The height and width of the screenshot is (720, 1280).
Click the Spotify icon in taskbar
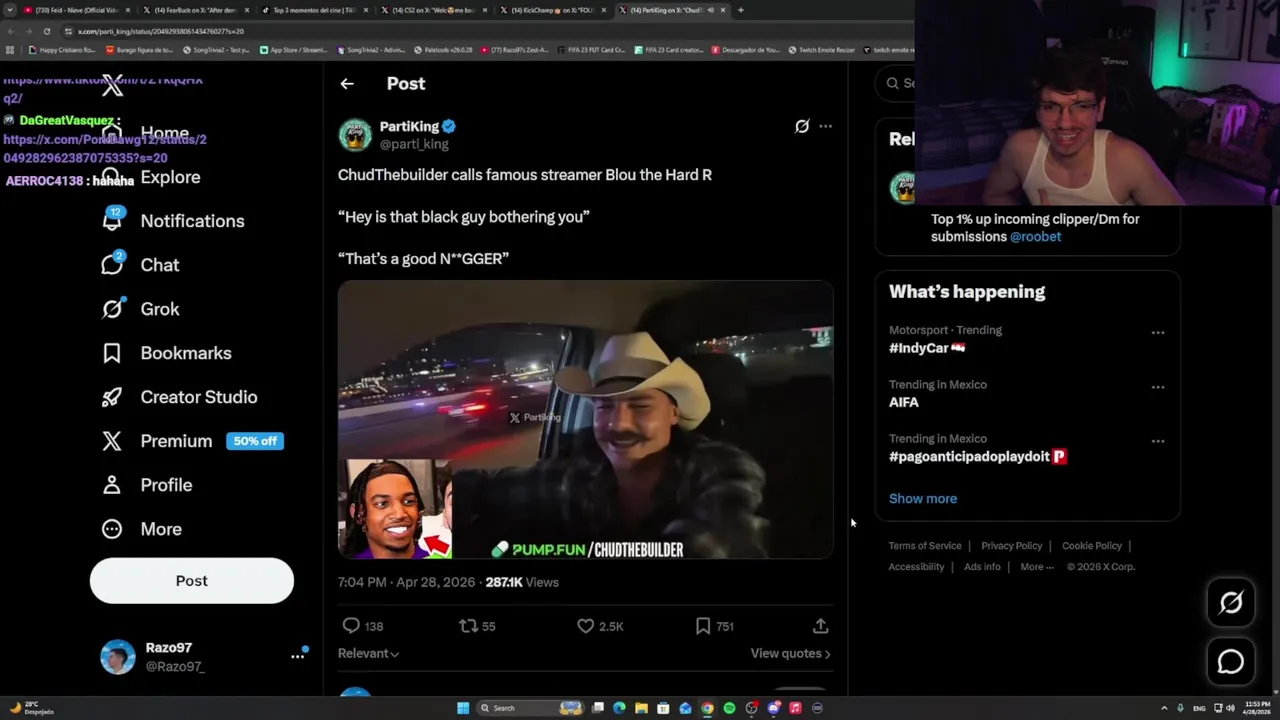[x=729, y=708]
